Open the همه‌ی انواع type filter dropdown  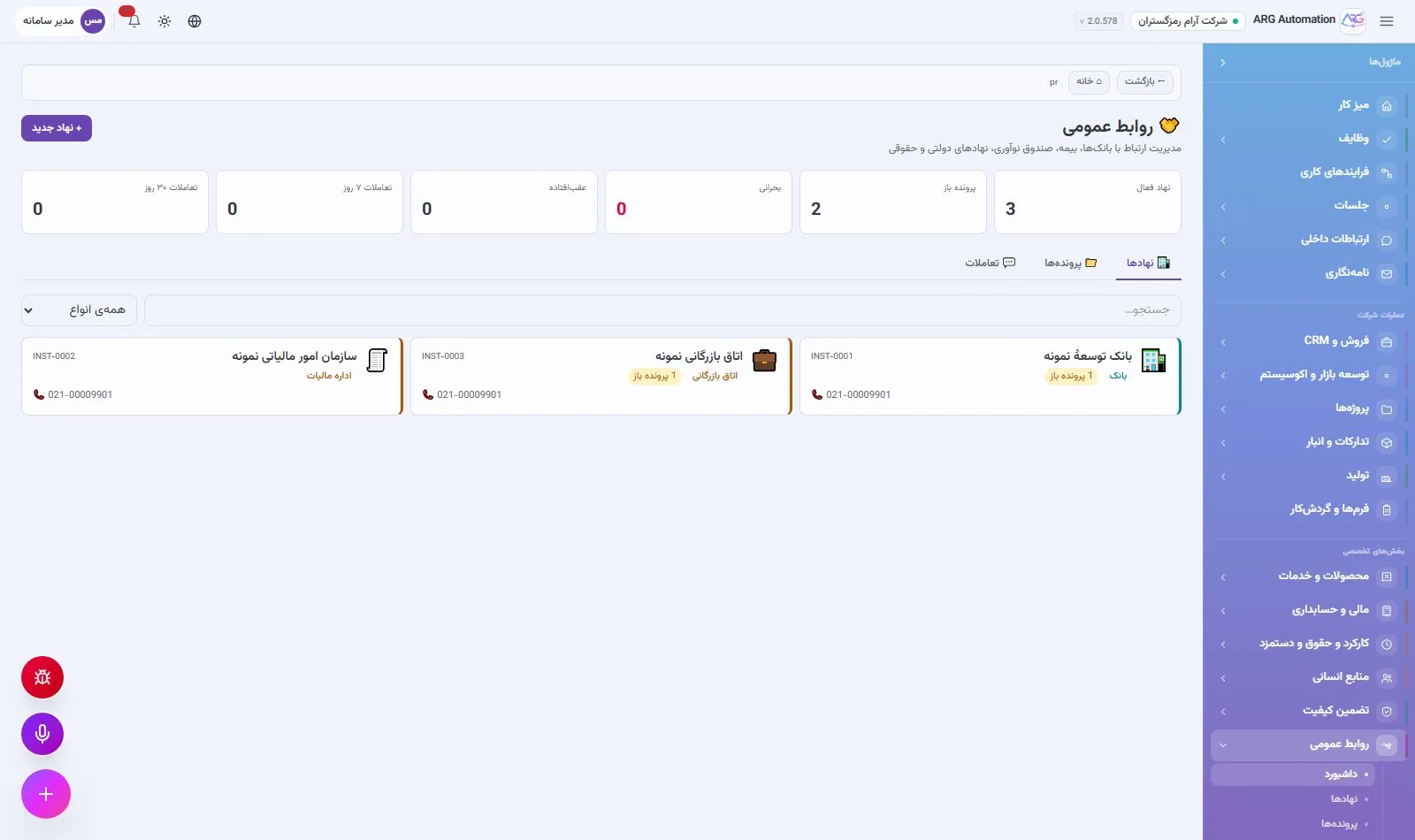[79, 310]
